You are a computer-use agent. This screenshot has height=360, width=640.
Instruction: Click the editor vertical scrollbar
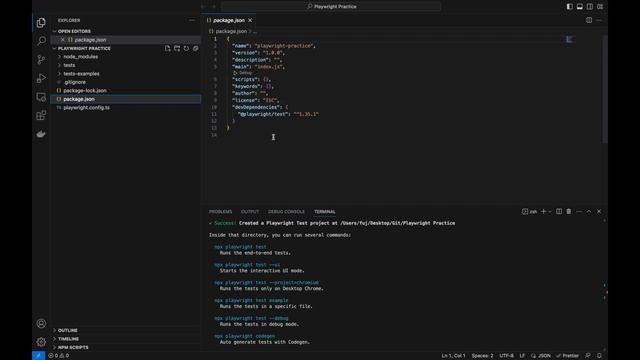[605, 89]
